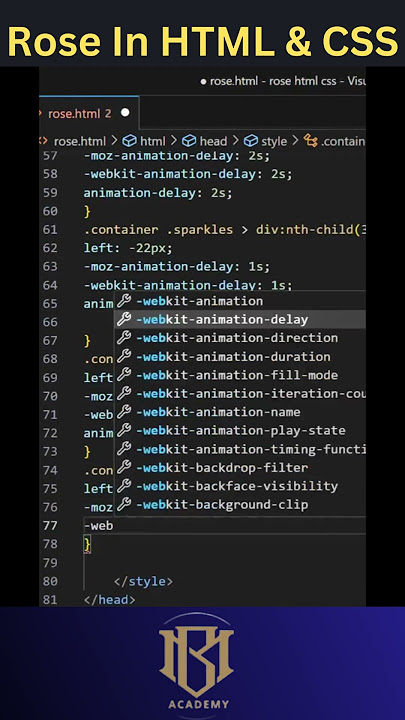Image resolution: width=405 pixels, height=720 pixels.
Task: Pick the -webkit-animation-play-state suggestion
Action: tap(240, 430)
